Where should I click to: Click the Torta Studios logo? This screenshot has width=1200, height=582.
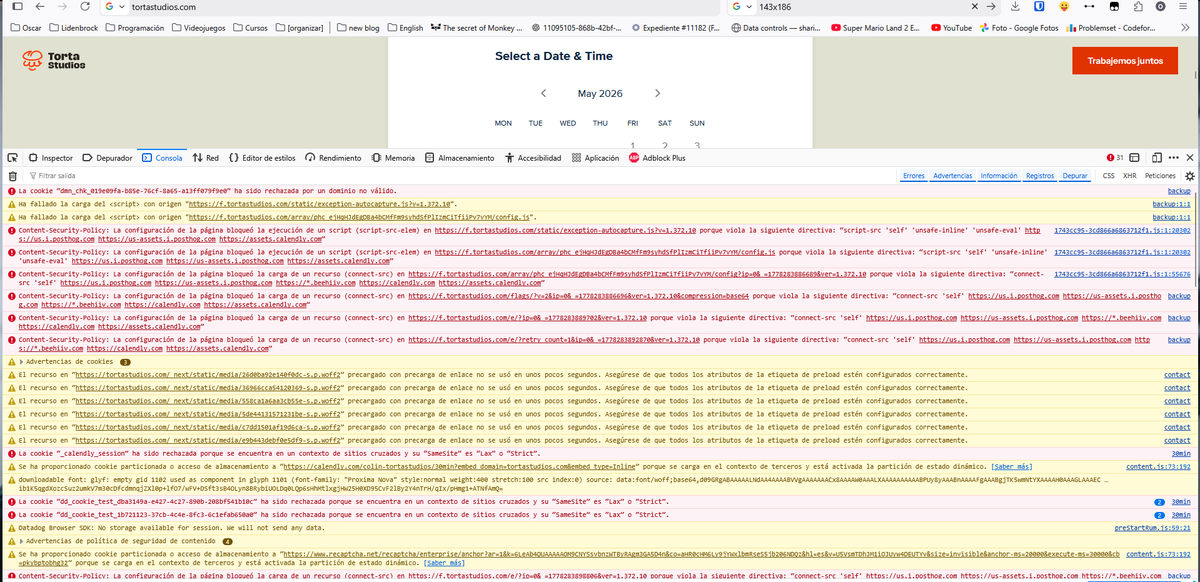tap(54, 60)
